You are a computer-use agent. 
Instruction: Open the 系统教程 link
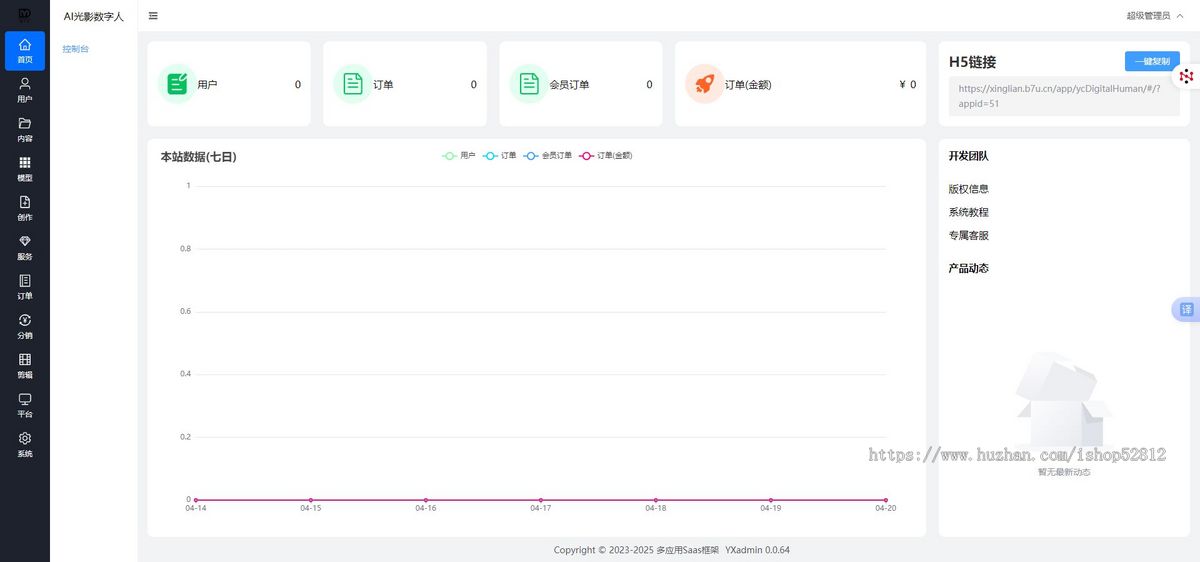(969, 212)
